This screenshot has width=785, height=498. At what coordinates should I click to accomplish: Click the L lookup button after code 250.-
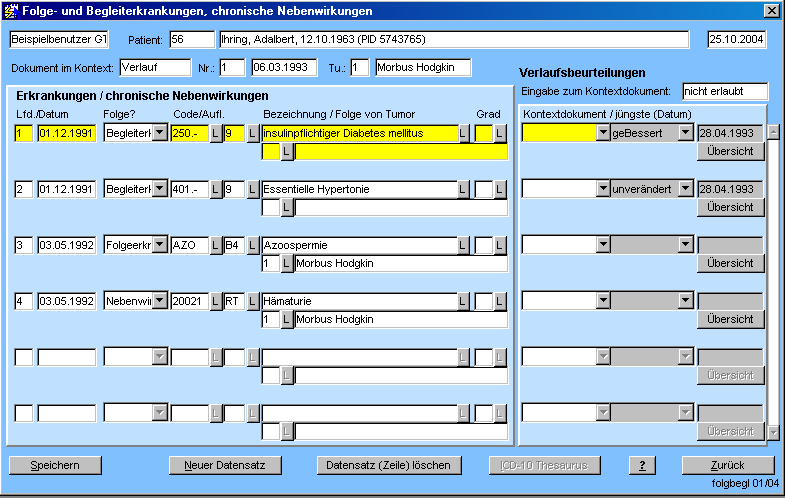214,133
